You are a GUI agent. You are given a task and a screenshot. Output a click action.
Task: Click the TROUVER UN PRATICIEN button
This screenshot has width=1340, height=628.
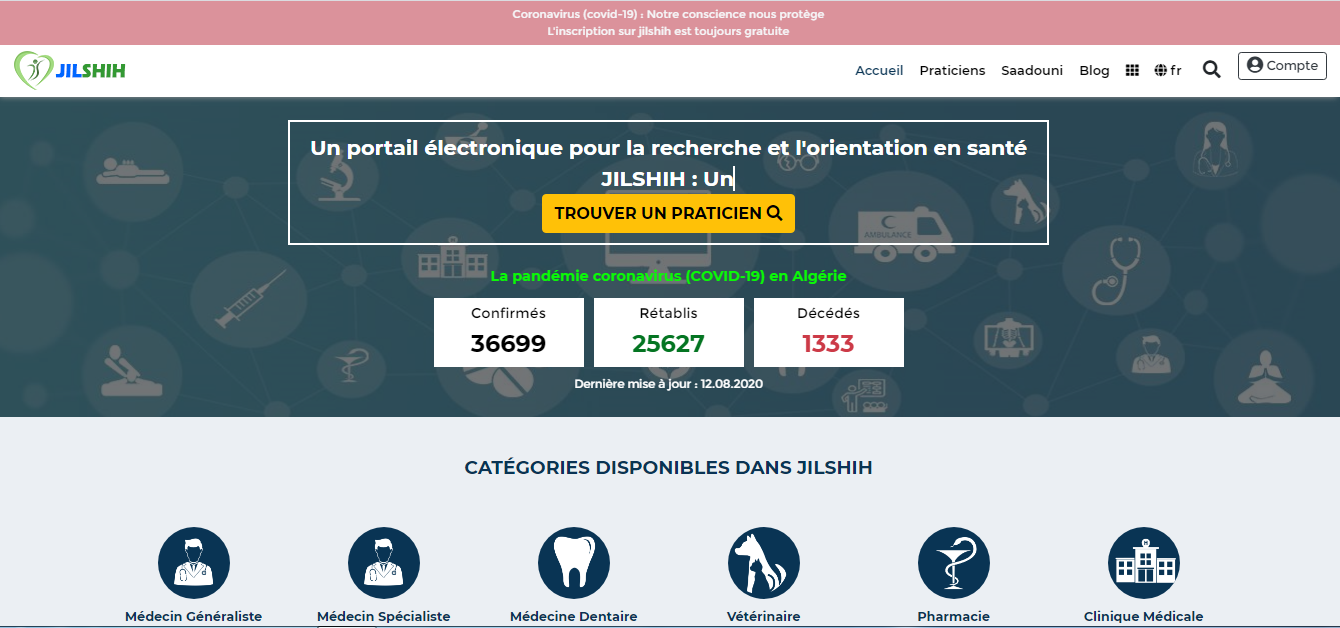pyautogui.click(x=668, y=213)
